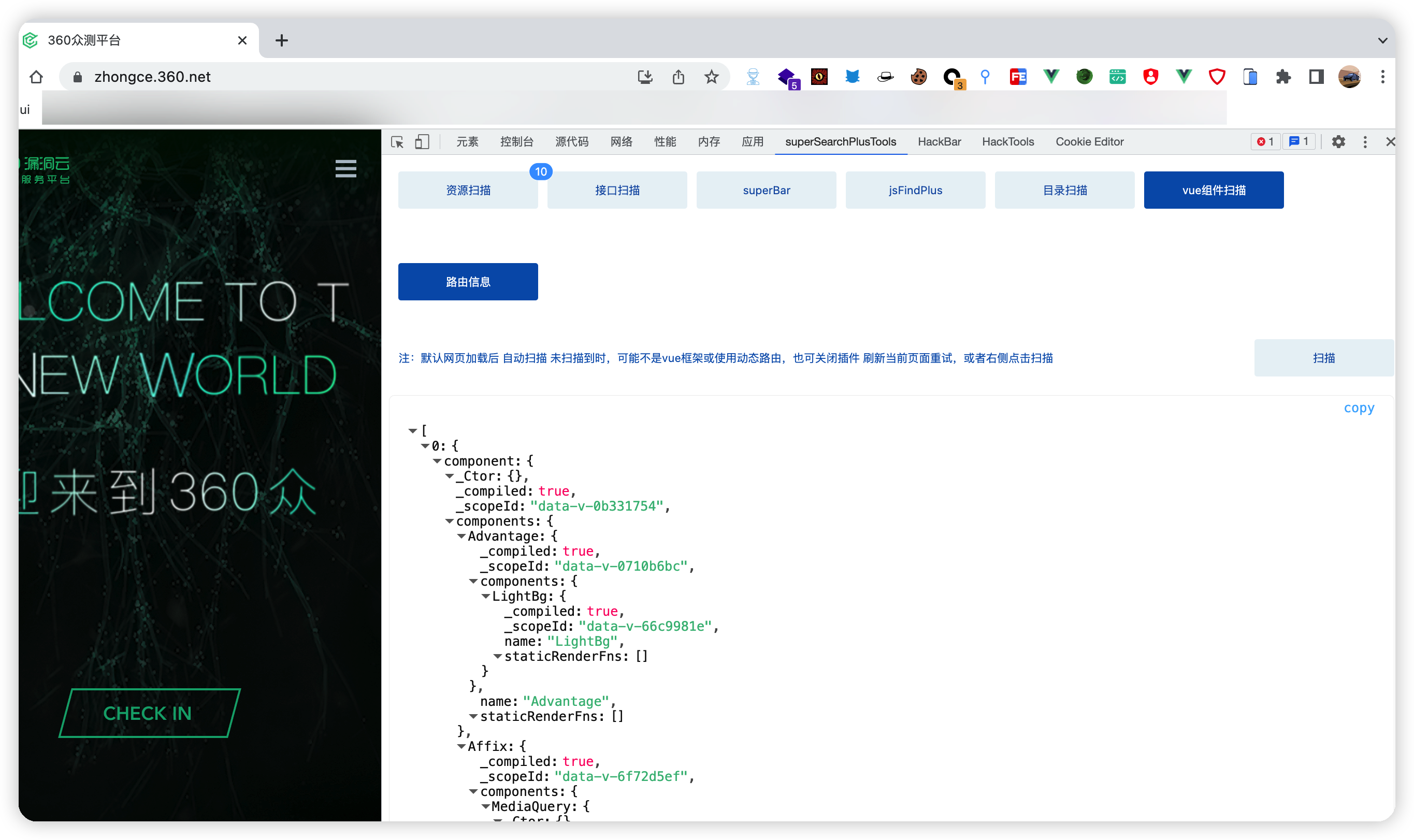Image resolution: width=1414 pixels, height=840 pixels.
Task: Click the bookmark star icon
Action: 712,77
